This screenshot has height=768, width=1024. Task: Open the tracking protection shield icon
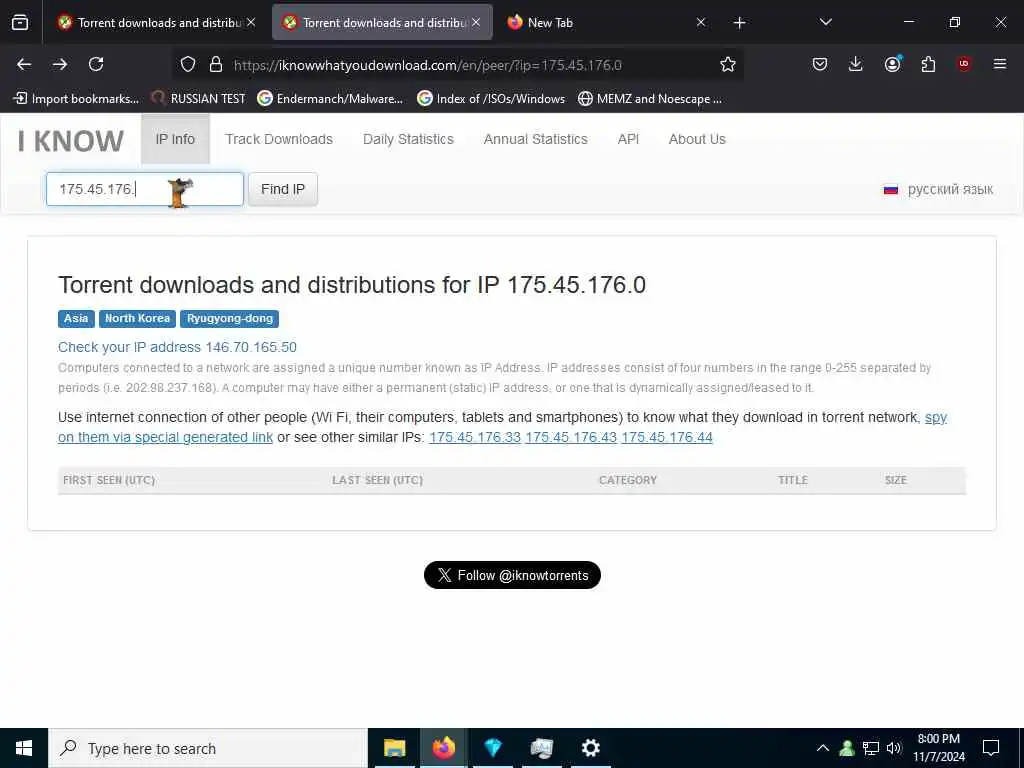(x=188, y=64)
